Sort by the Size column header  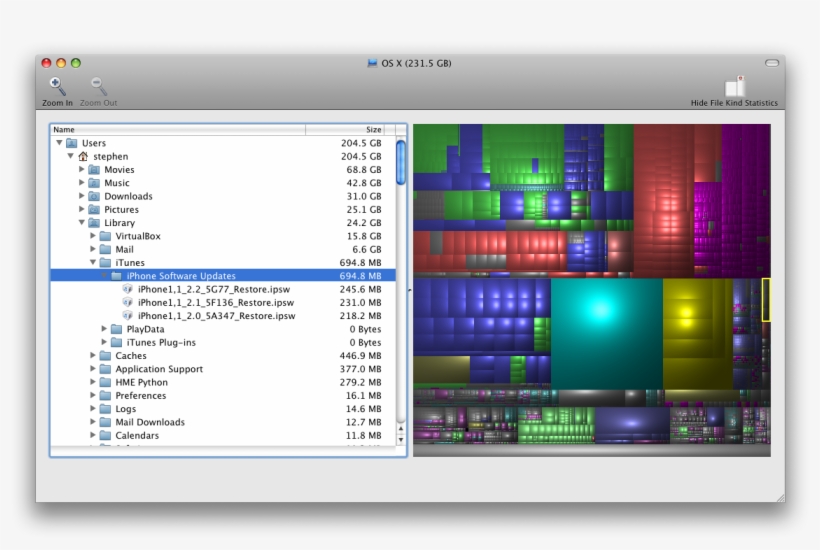click(x=345, y=130)
